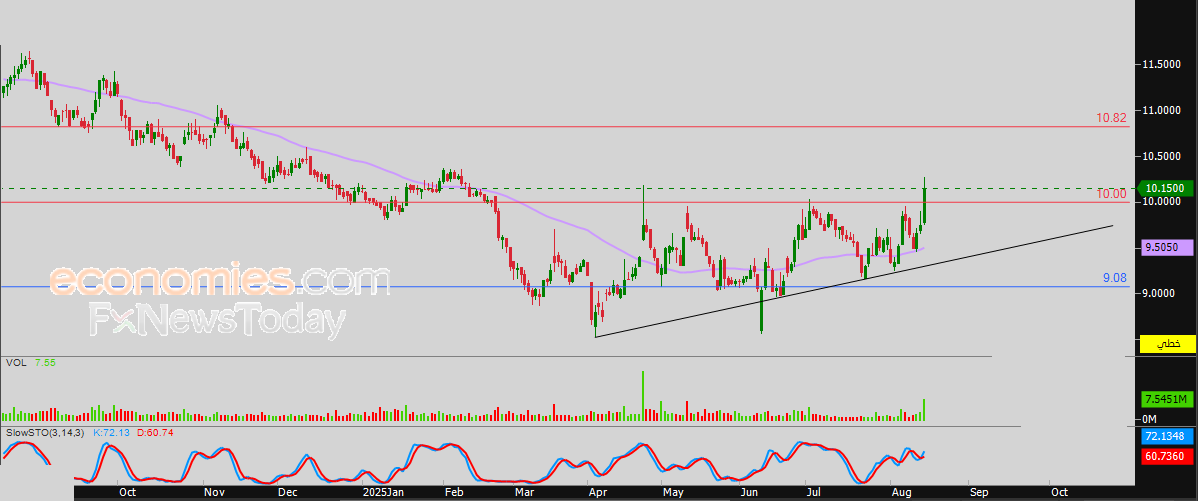Click the Mar date axis label
1198x501 pixels.
point(523,493)
